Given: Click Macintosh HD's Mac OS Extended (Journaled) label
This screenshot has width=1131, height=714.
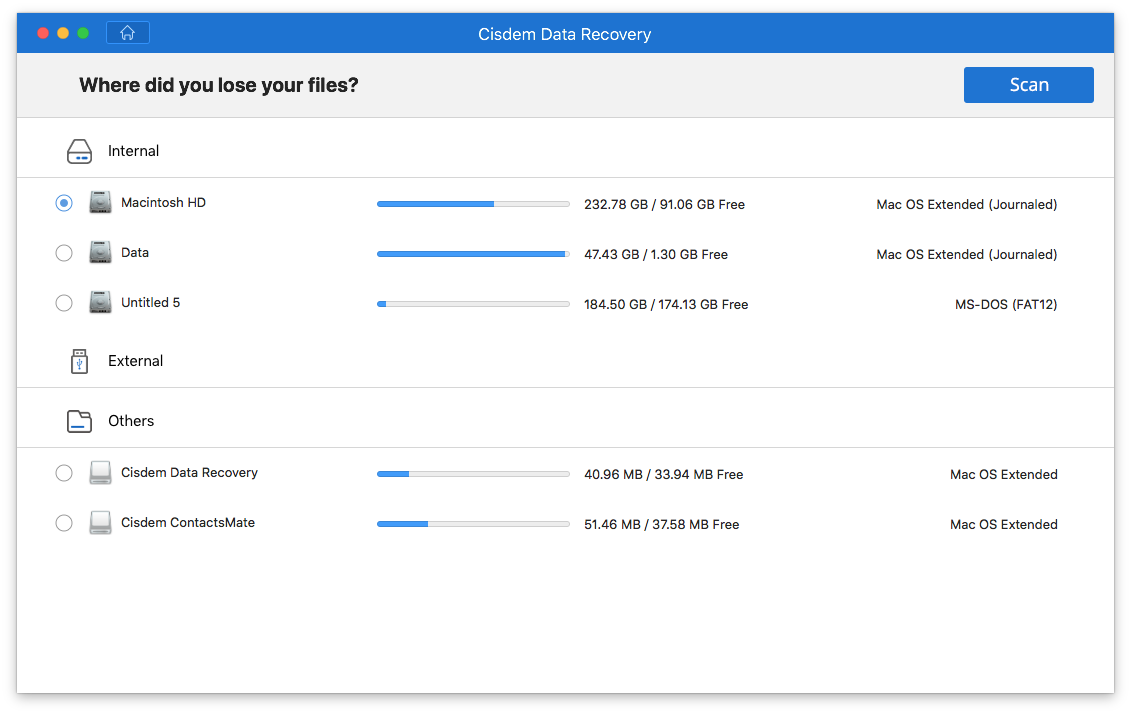Looking at the screenshot, I should click(x=967, y=205).
